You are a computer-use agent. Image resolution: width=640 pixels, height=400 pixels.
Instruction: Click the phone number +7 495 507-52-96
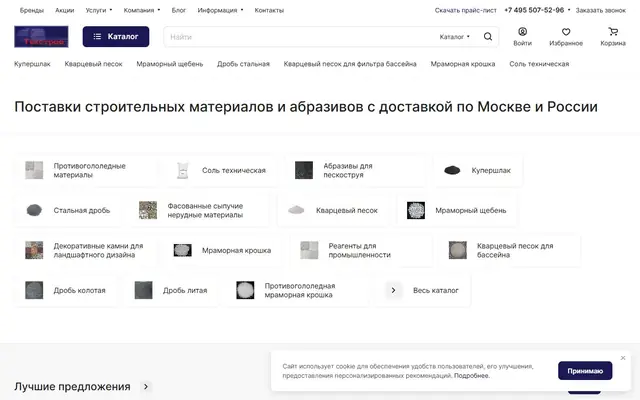coord(534,10)
